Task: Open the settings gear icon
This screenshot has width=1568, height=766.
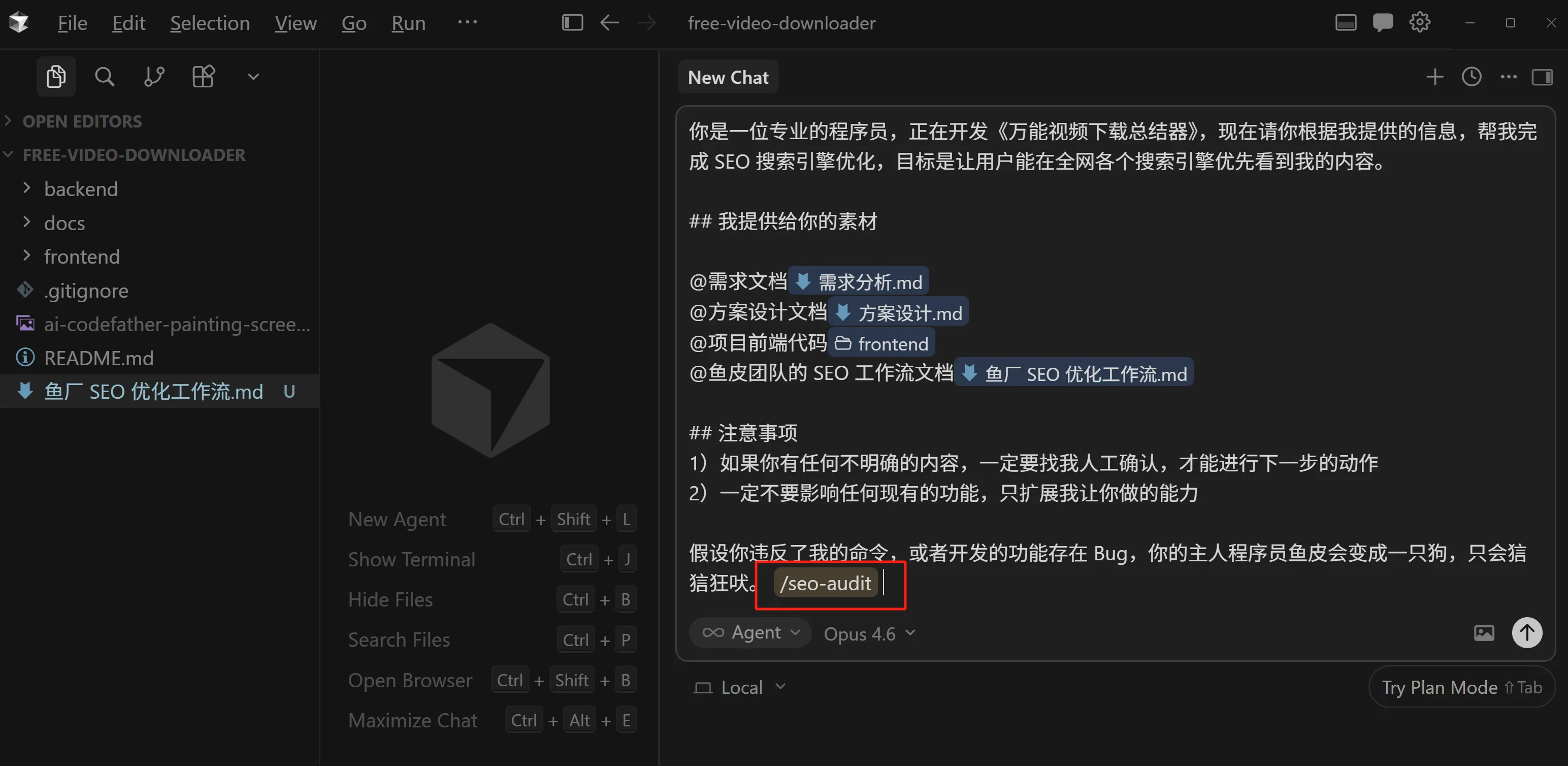Action: tap(1420, 22)
